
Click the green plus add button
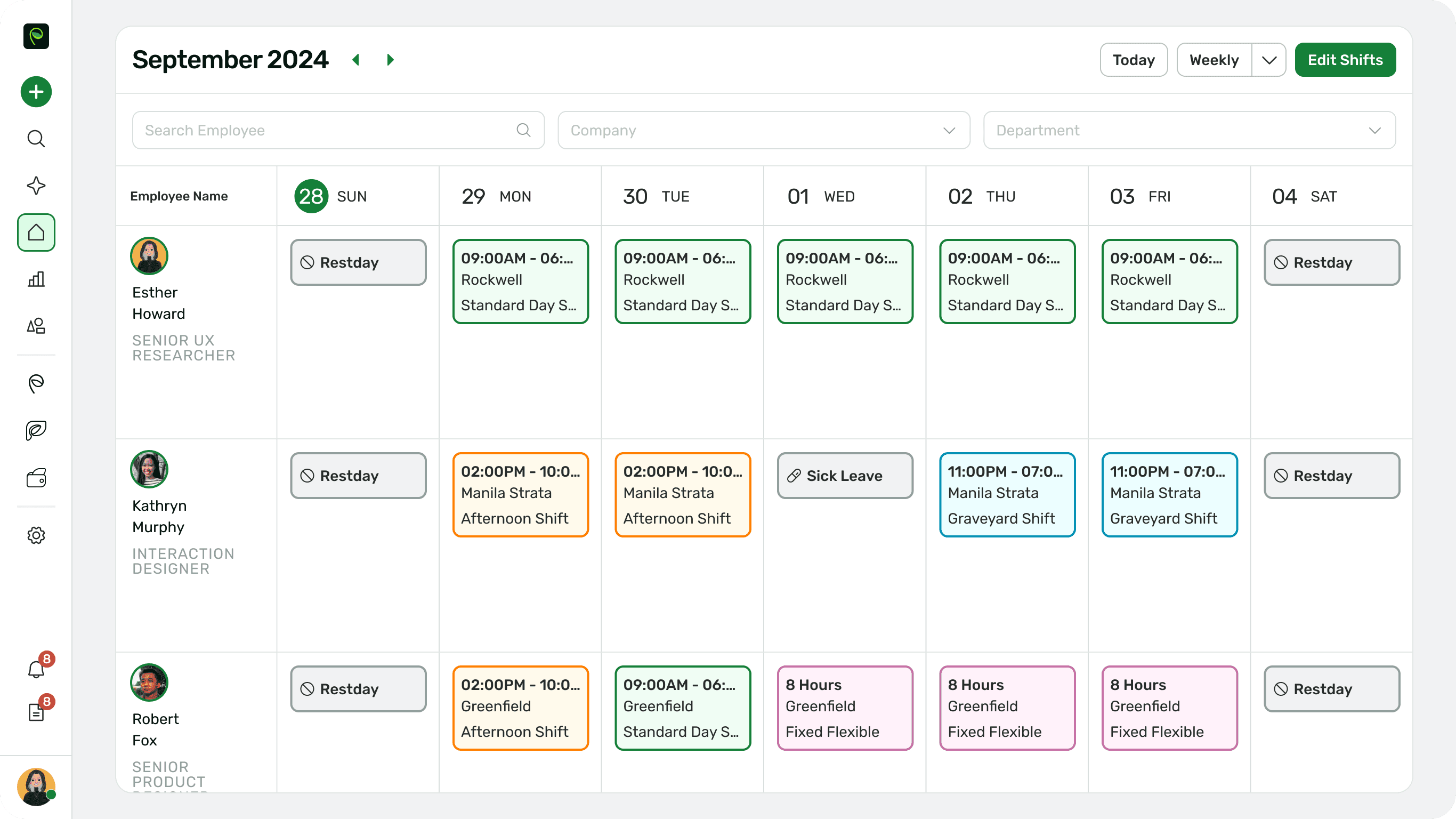[x=36, y=92]
